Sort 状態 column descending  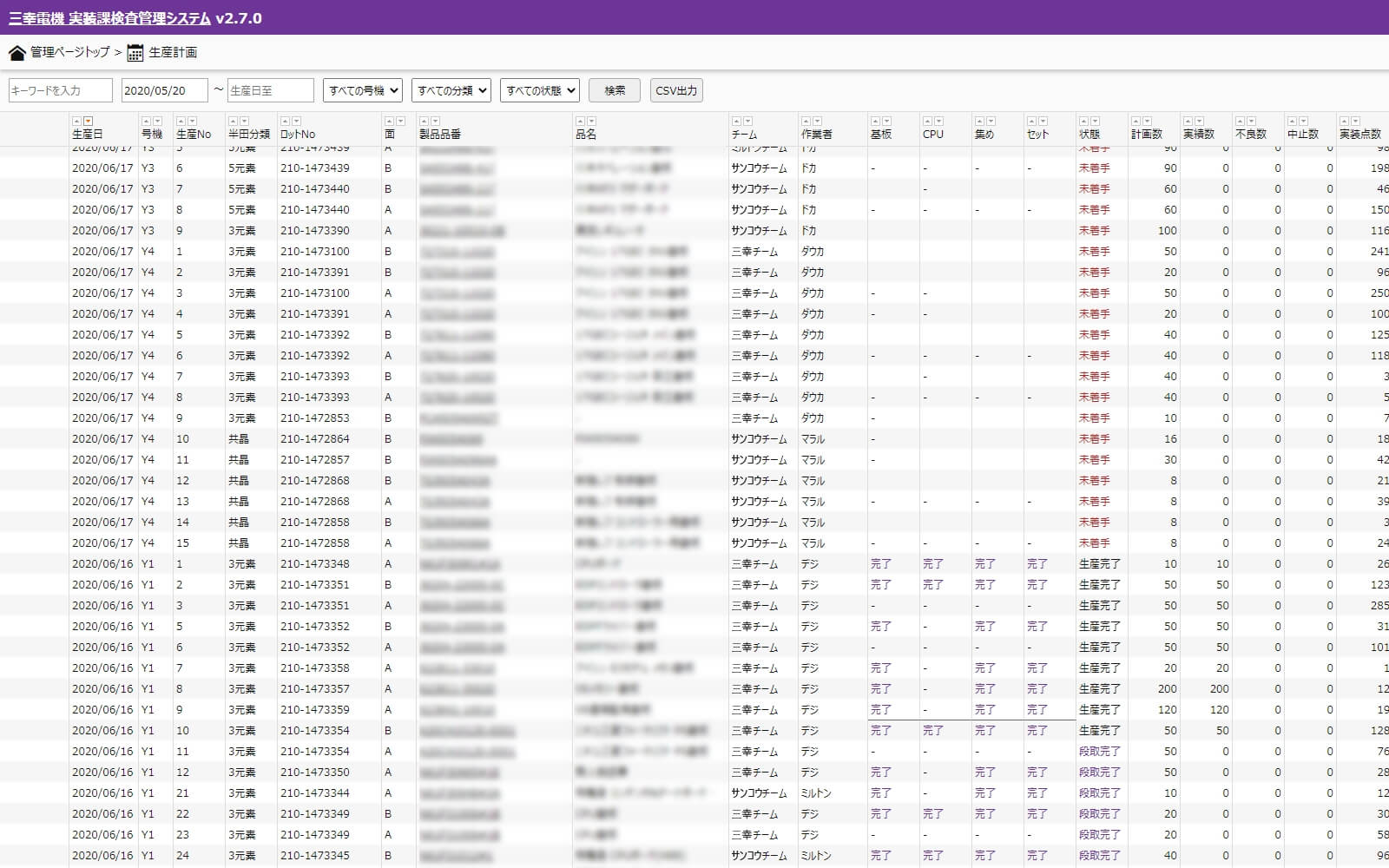(1095, 122)
